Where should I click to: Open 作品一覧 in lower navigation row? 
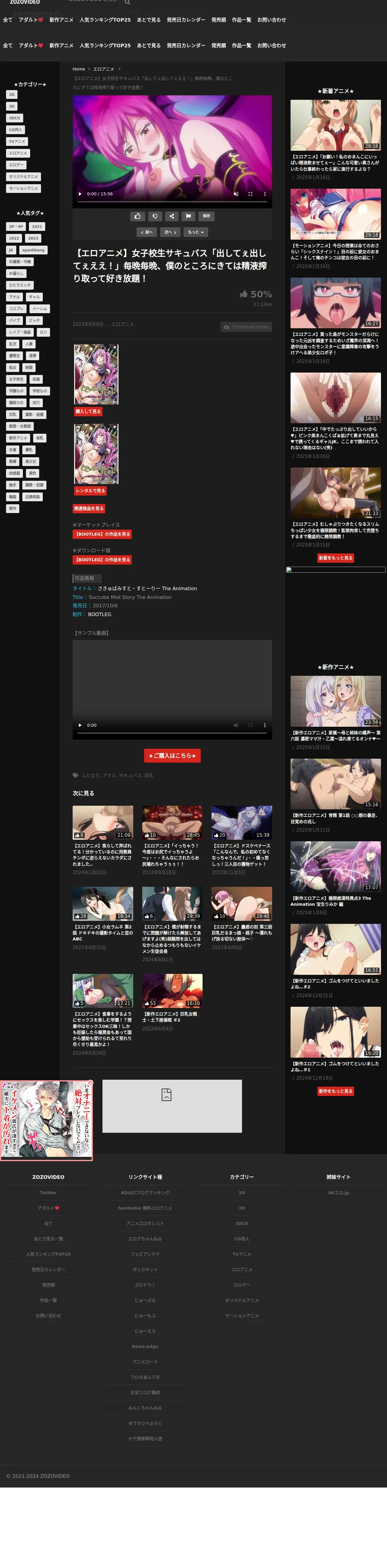pos(241,46)
